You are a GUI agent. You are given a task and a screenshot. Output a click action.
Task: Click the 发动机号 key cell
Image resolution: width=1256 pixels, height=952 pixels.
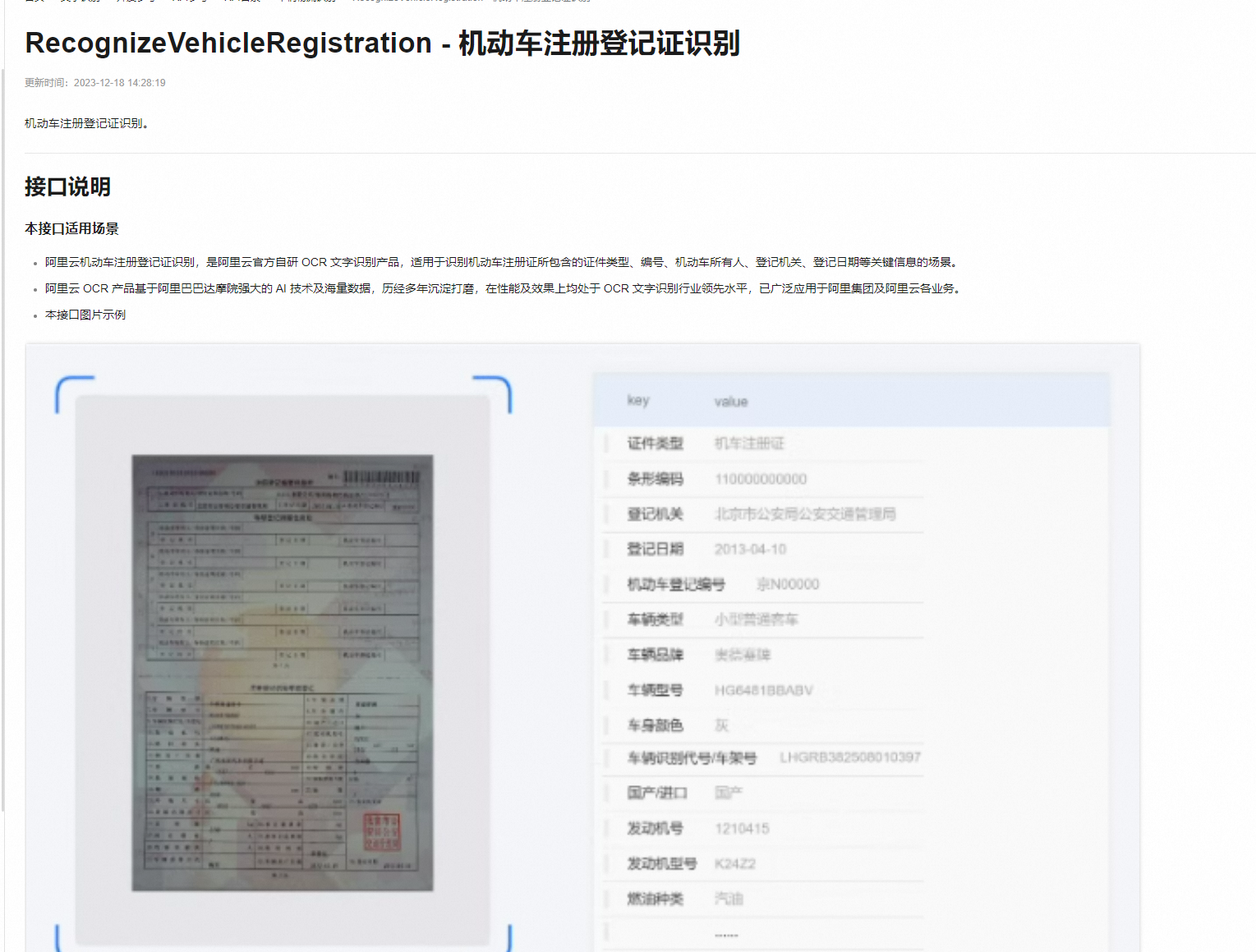[x=655, y=828]
